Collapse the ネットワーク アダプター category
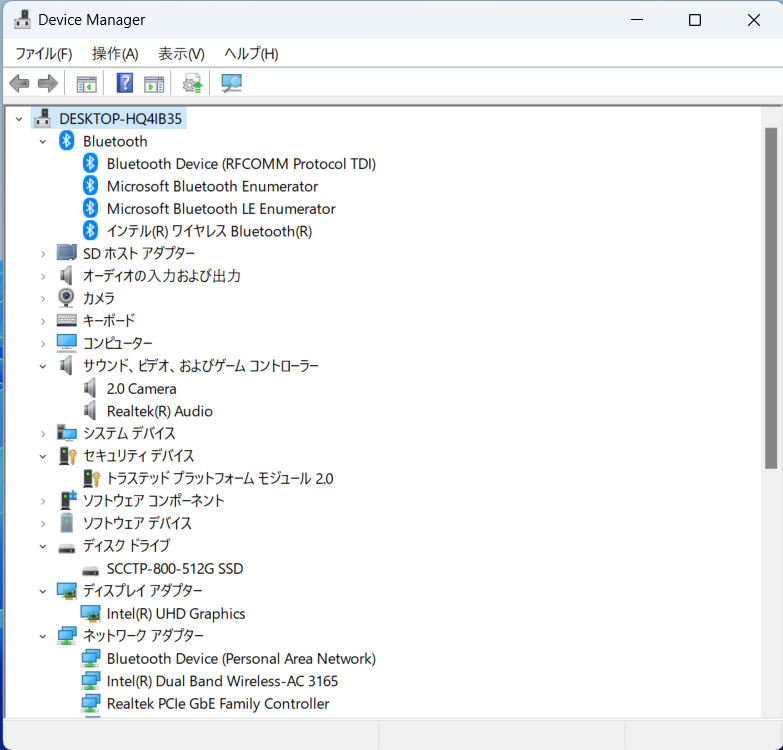Screen dimensions: 783x750 click(43, 636)
